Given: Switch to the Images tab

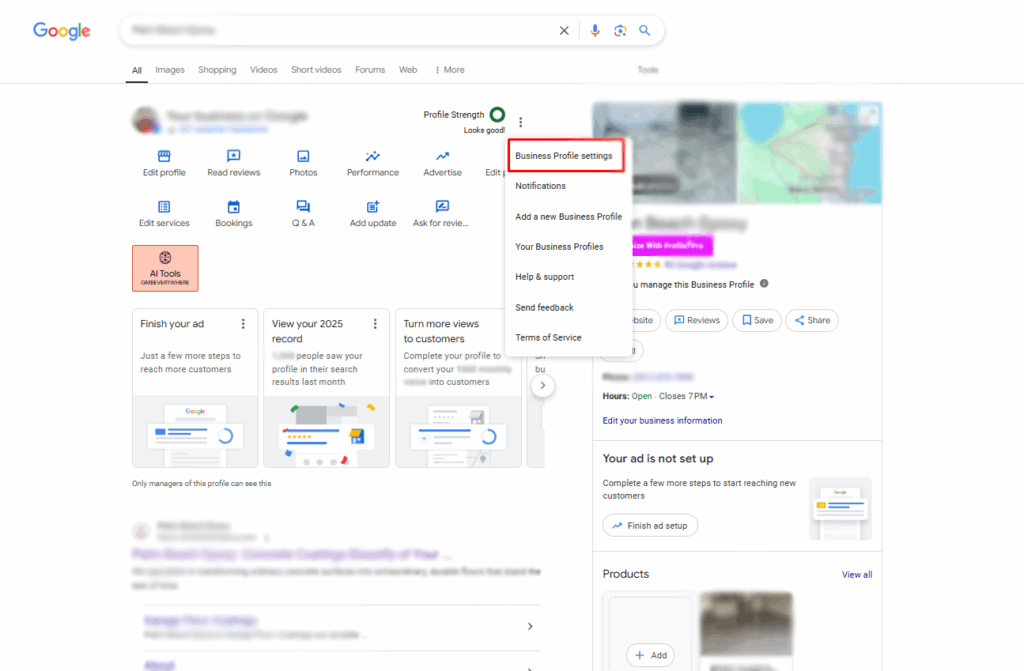Looking at the screenshot, I should (170, 70).
